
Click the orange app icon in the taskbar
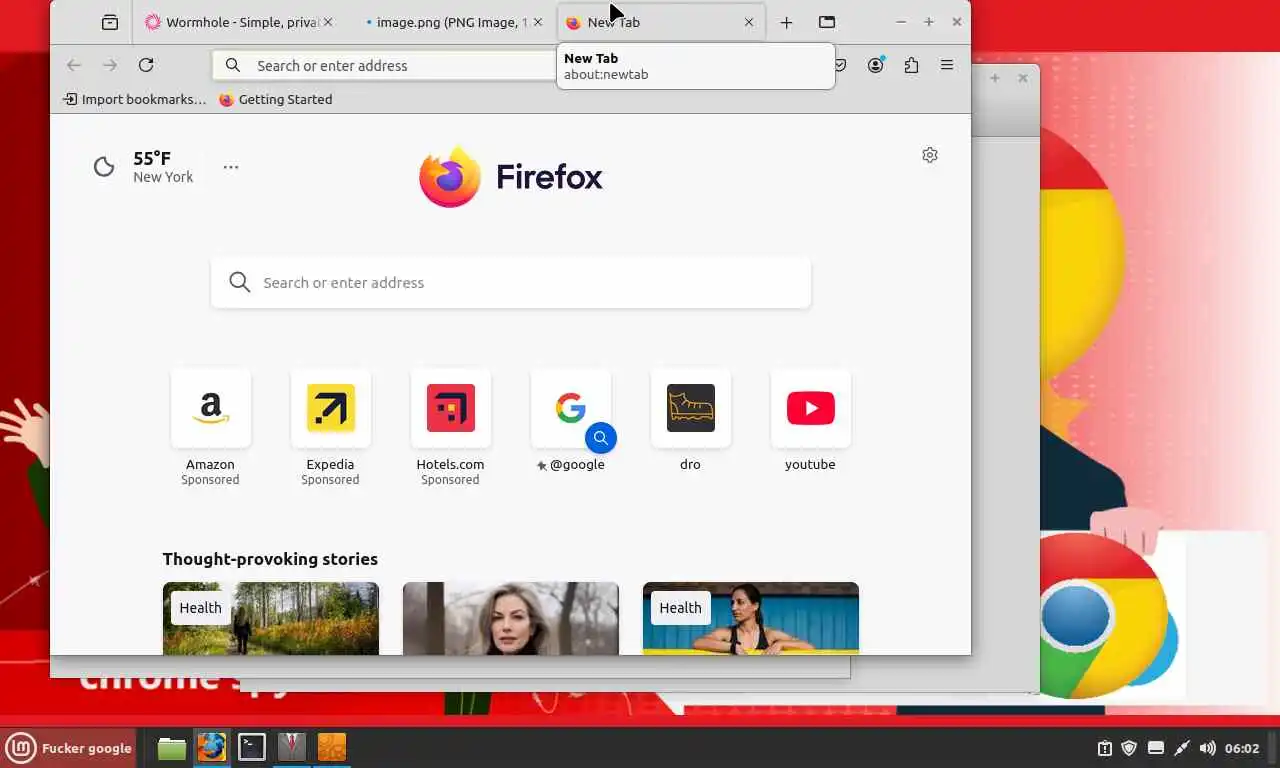332,748
